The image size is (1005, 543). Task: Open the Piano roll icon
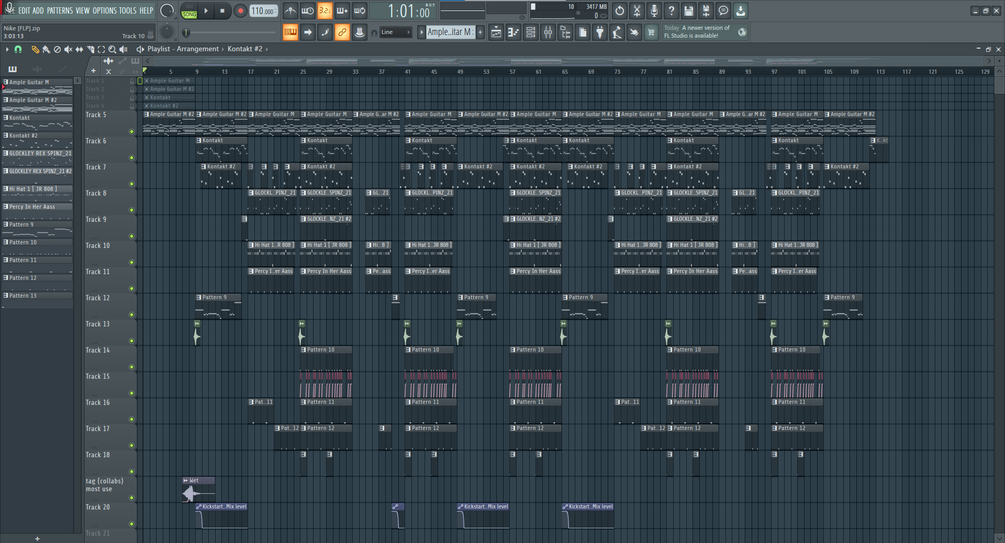point(513,32)
